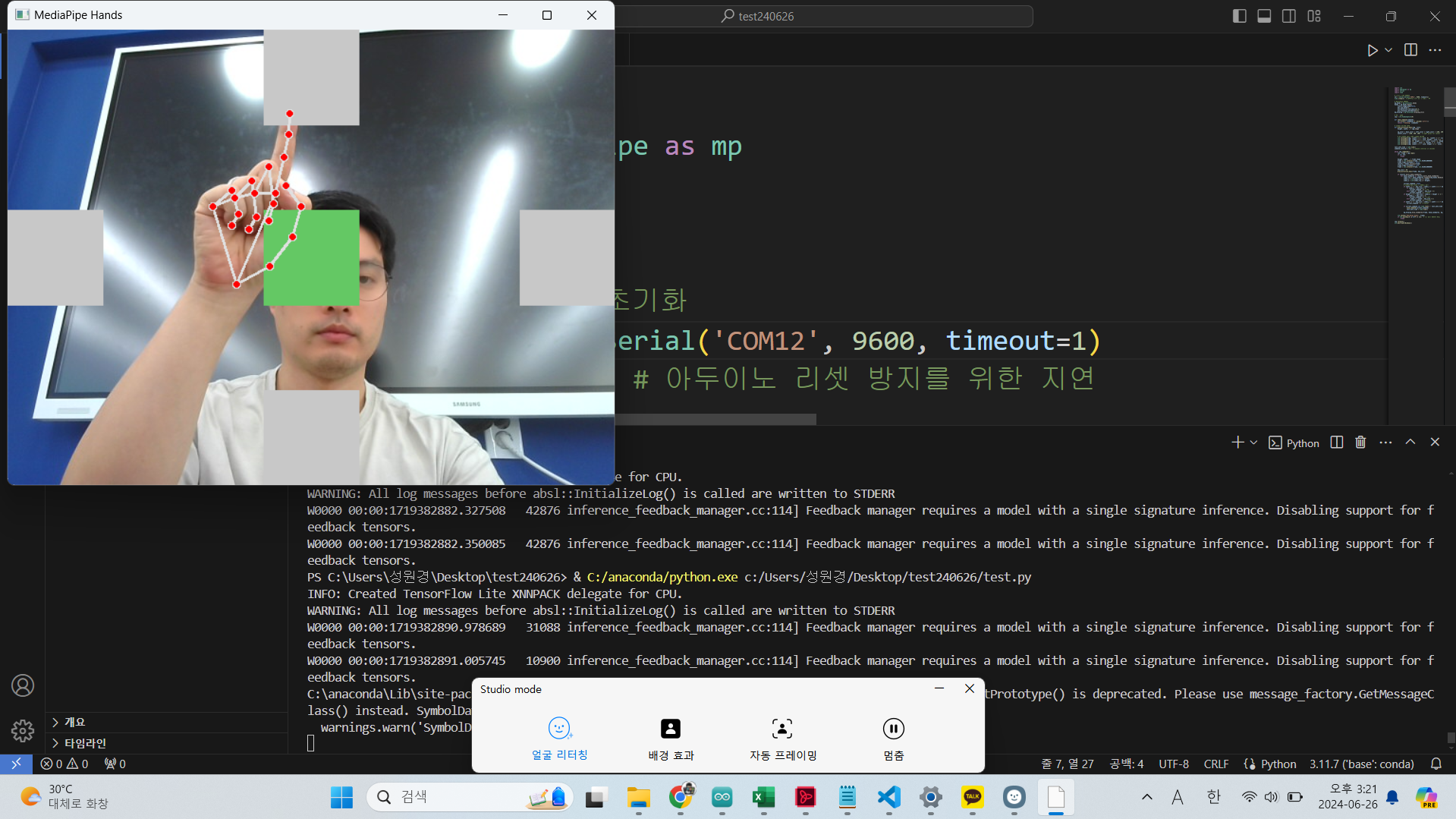Change the file encoding UTF-8
The width and height of the screenshot is (1456, 819).
click(1174, 764)
